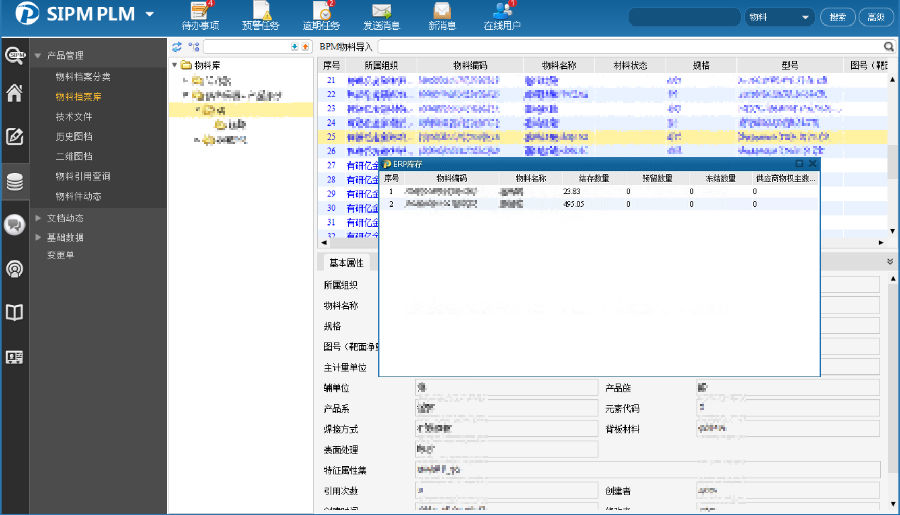Viewport: 900px width, 515px height.
Task: Click the 搜索 search button
Action: click(838, 18)
